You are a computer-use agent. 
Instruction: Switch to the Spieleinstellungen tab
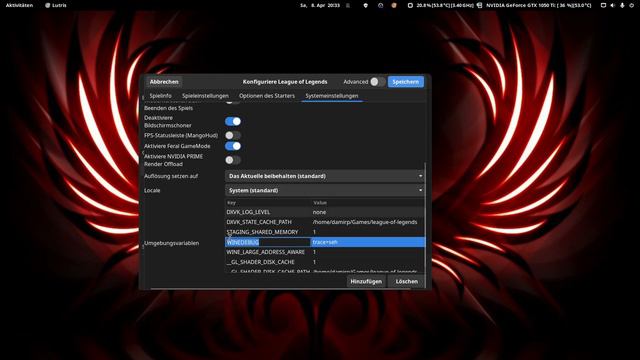point(205,96)
